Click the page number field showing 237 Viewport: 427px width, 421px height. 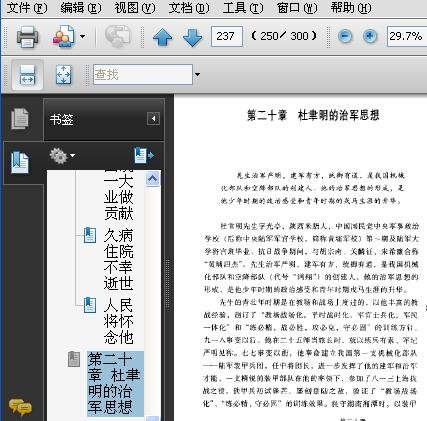227,36
